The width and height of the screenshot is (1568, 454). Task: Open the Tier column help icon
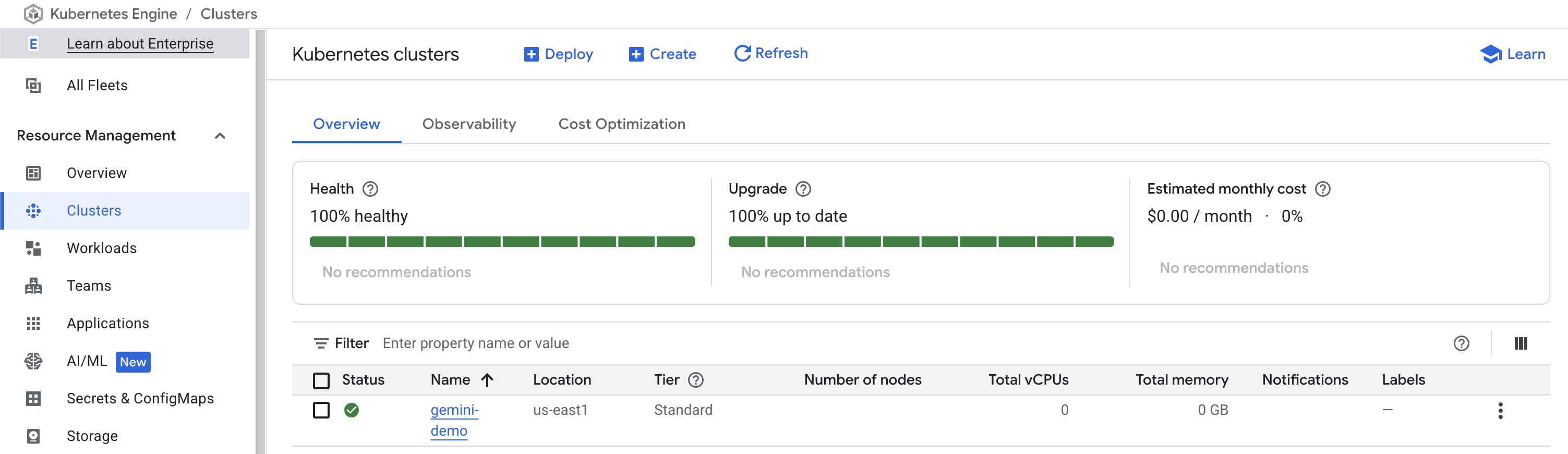coord(695,380)
